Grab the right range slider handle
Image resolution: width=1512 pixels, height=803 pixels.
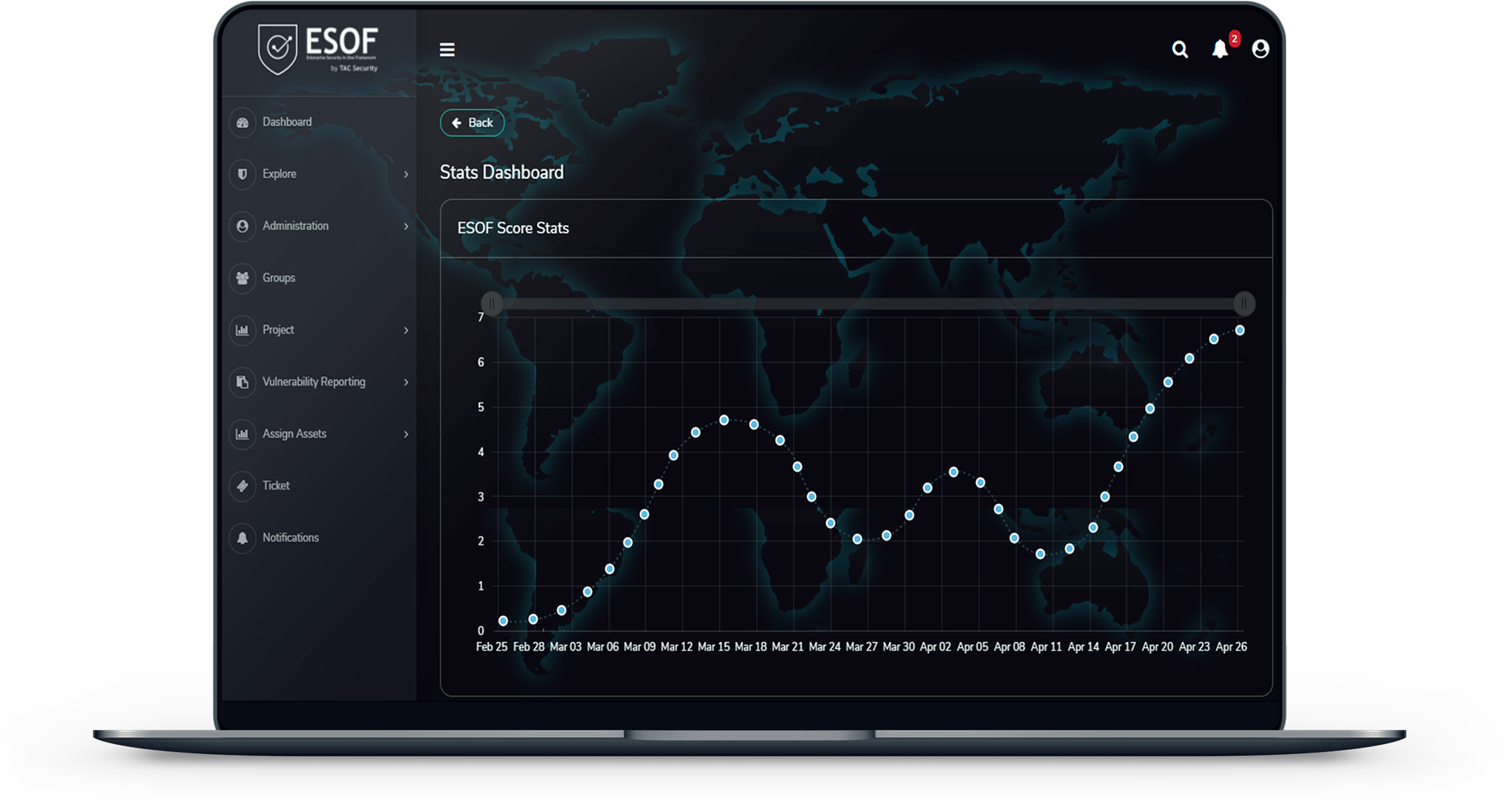point(1244,303)
